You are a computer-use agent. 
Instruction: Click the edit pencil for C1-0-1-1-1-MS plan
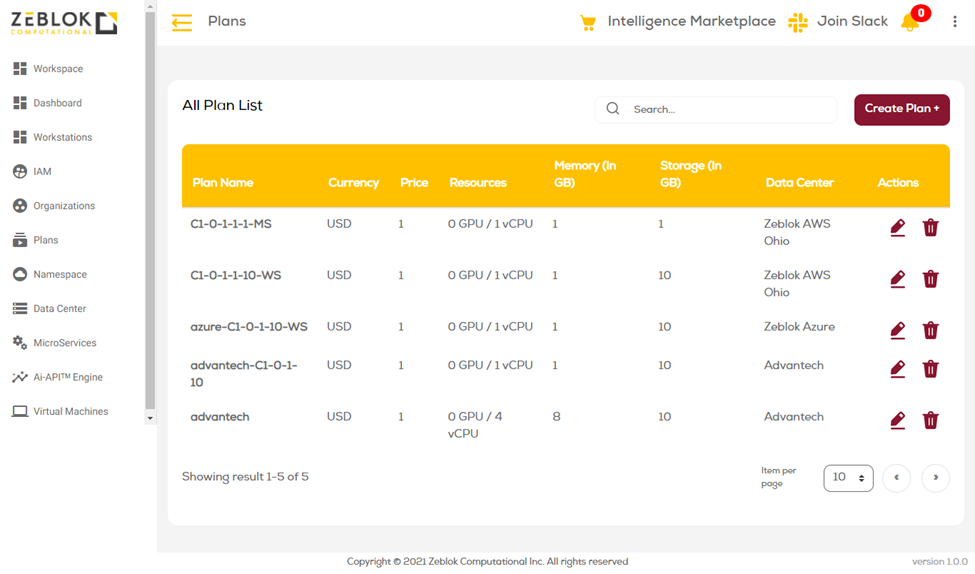point(897,228)
